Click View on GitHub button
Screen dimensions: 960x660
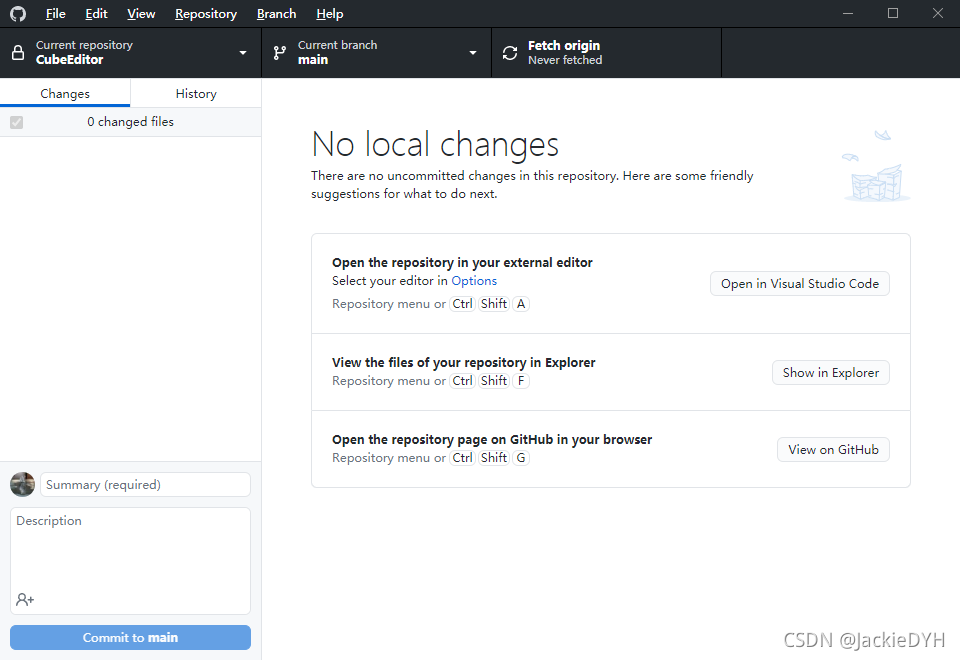click(x=833, y=449)
